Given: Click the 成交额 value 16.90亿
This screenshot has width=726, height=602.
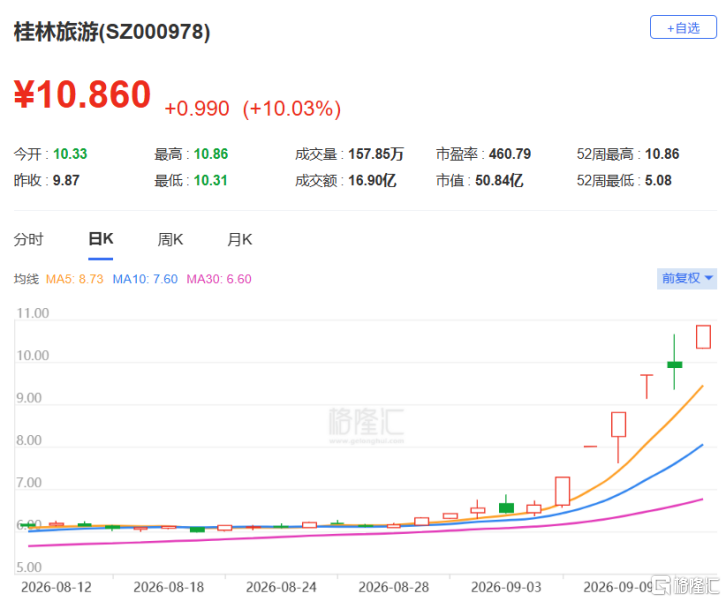Looking at the screenshot, I should [x=372, y=180].
